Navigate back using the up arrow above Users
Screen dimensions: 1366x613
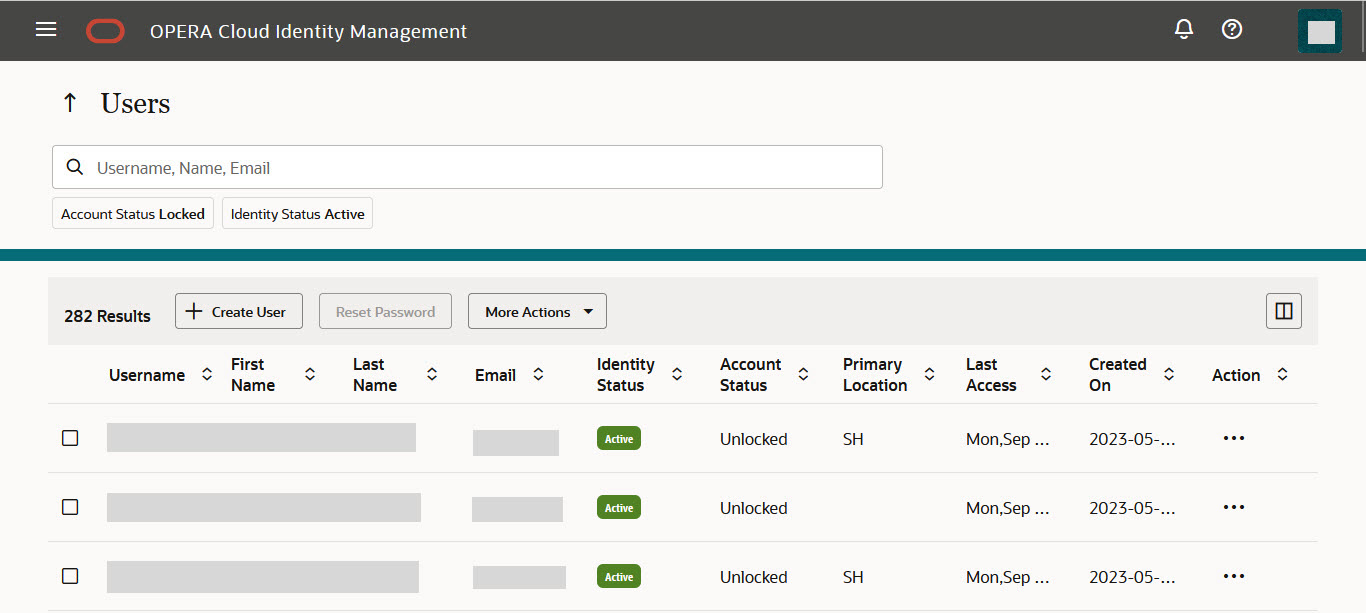(x=69, y=102)
